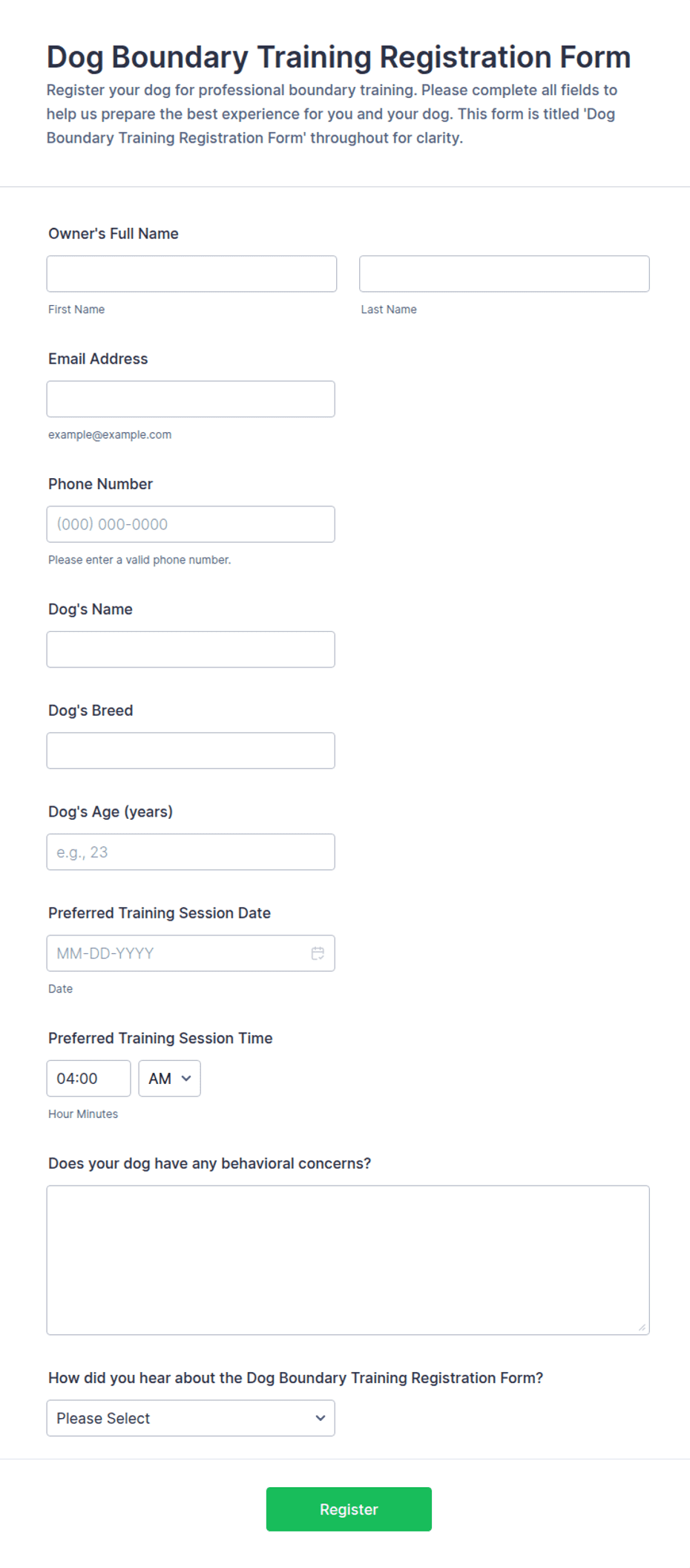Screen dimensions: 690x1568
Task: Focus the Email Address field
Action: tap(191, 399)
